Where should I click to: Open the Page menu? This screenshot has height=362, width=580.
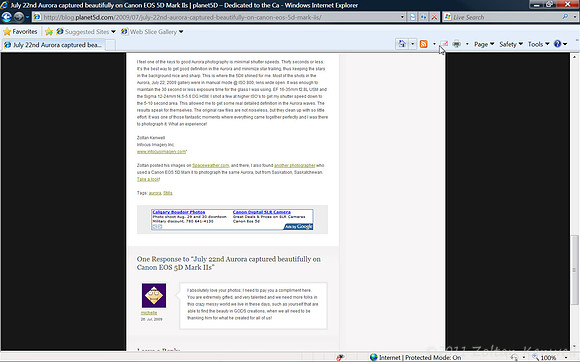coord(484,44)
